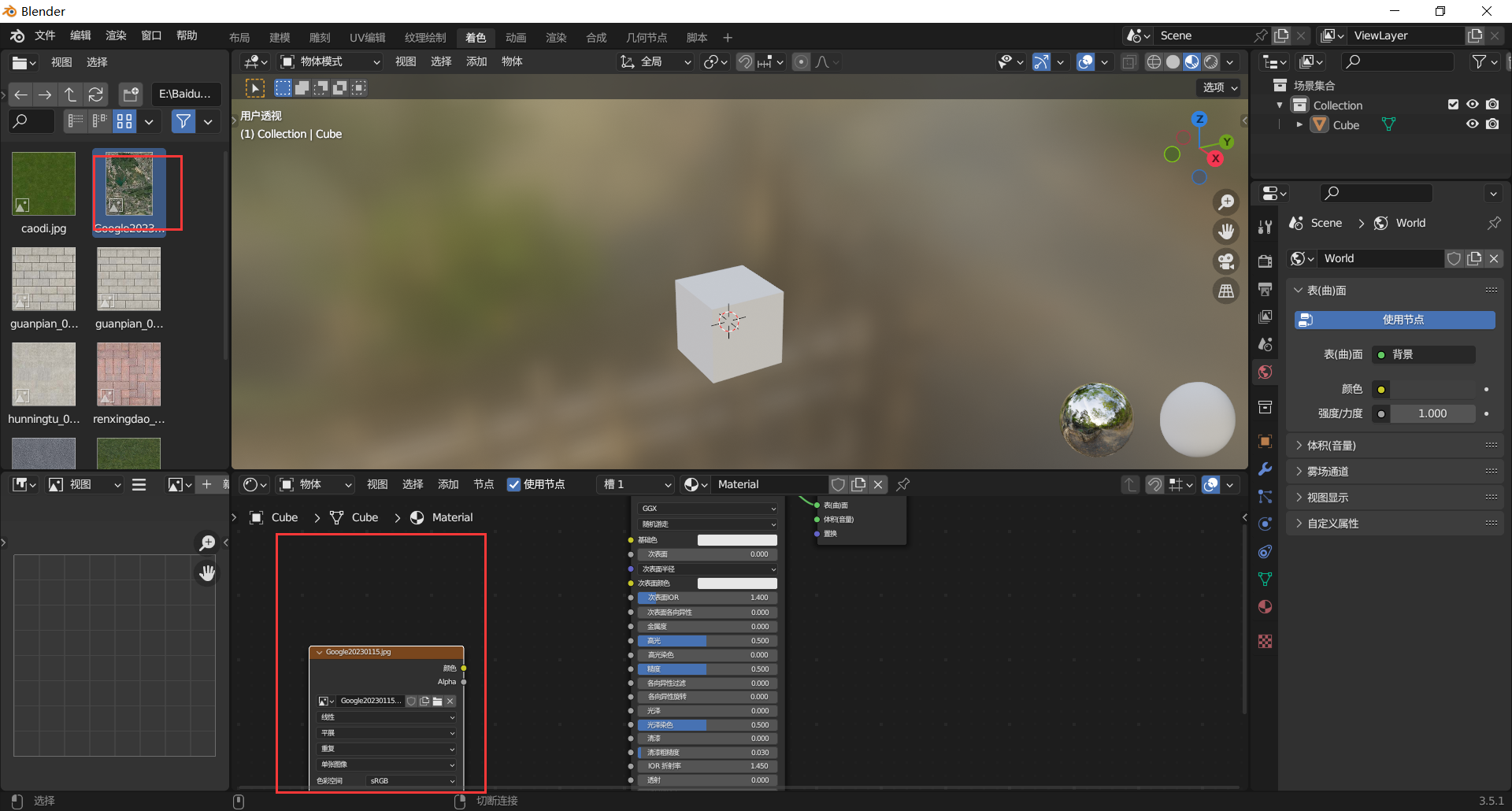This screenshot has width=1512, height=811.
Task: Expand the Viewport Display panel
Action: (x=1395, y=498)
